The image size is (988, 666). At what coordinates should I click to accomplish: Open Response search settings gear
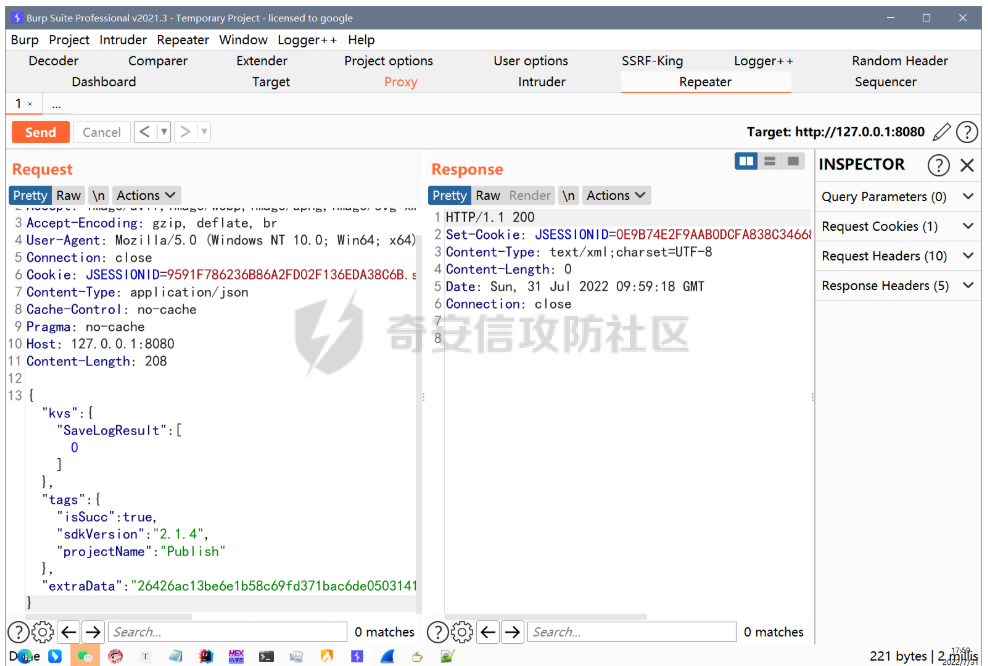point(462,631)
